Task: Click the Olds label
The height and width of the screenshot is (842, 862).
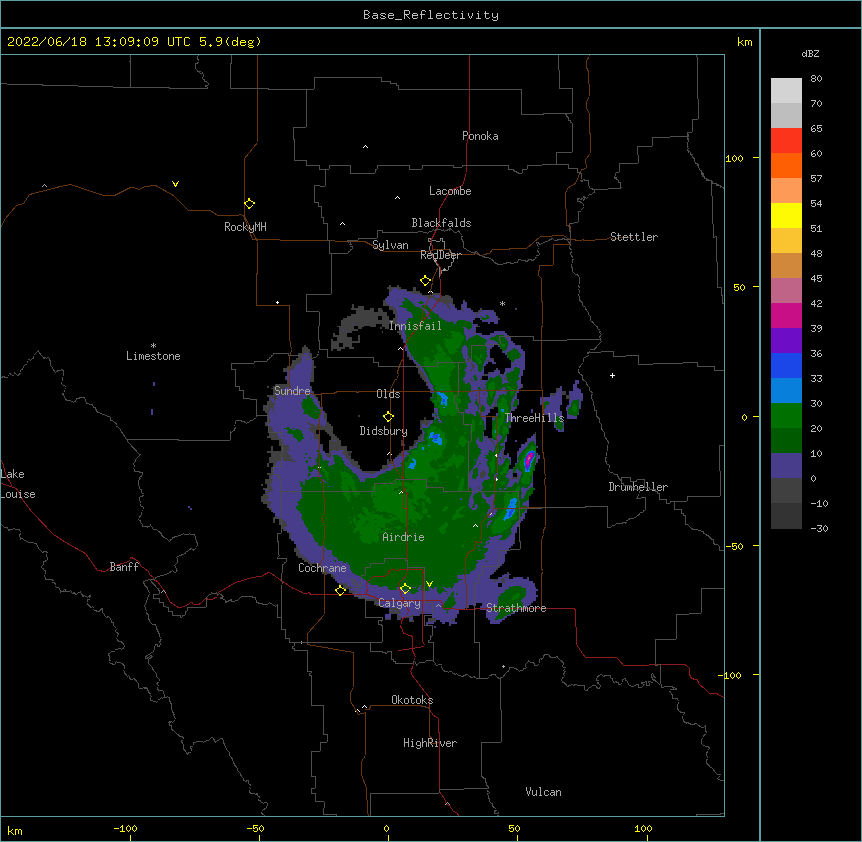Action: tap(388, 394)
